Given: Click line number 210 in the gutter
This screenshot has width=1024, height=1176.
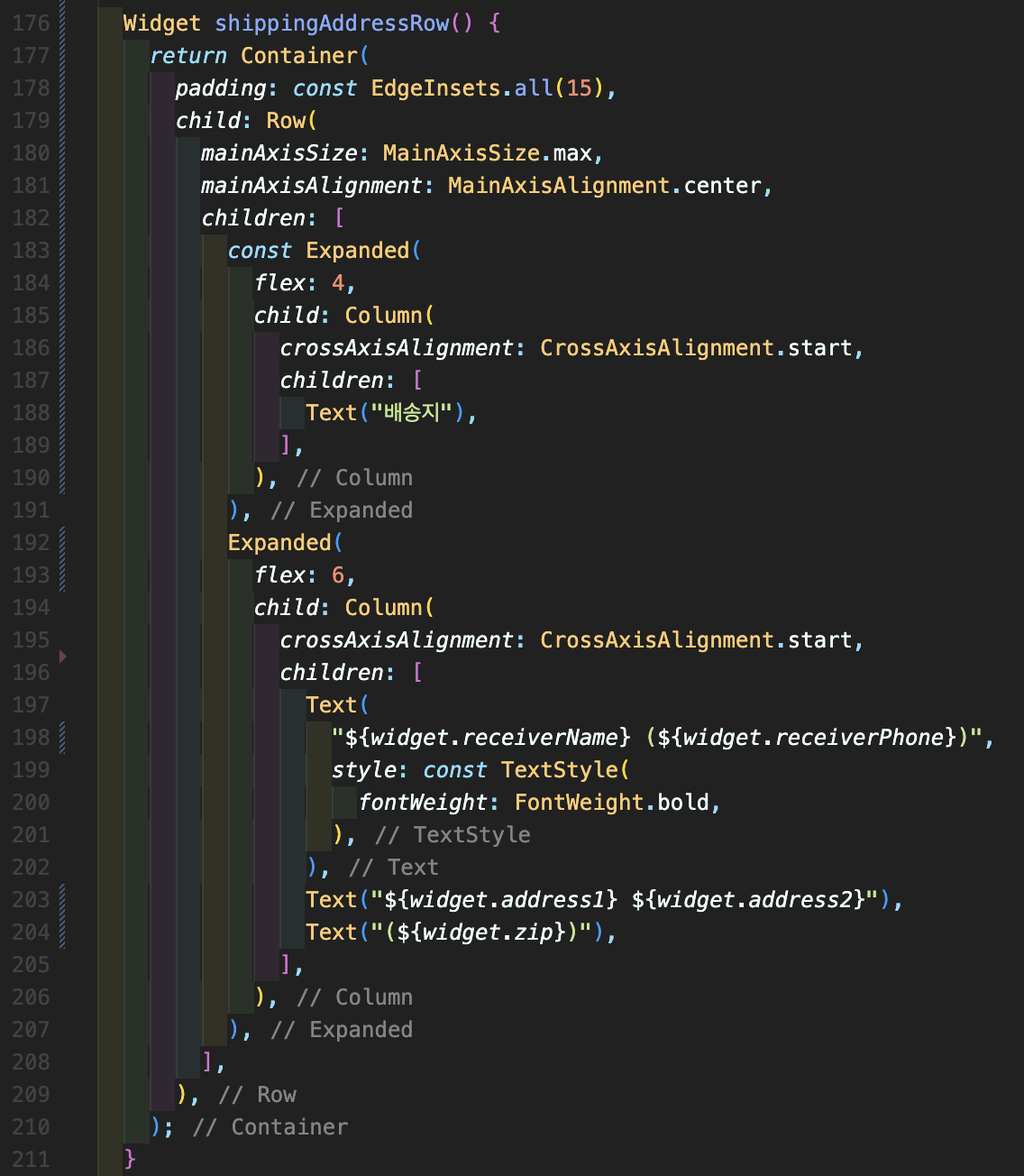Looking at the screenshot, I should coord(31,1127).
